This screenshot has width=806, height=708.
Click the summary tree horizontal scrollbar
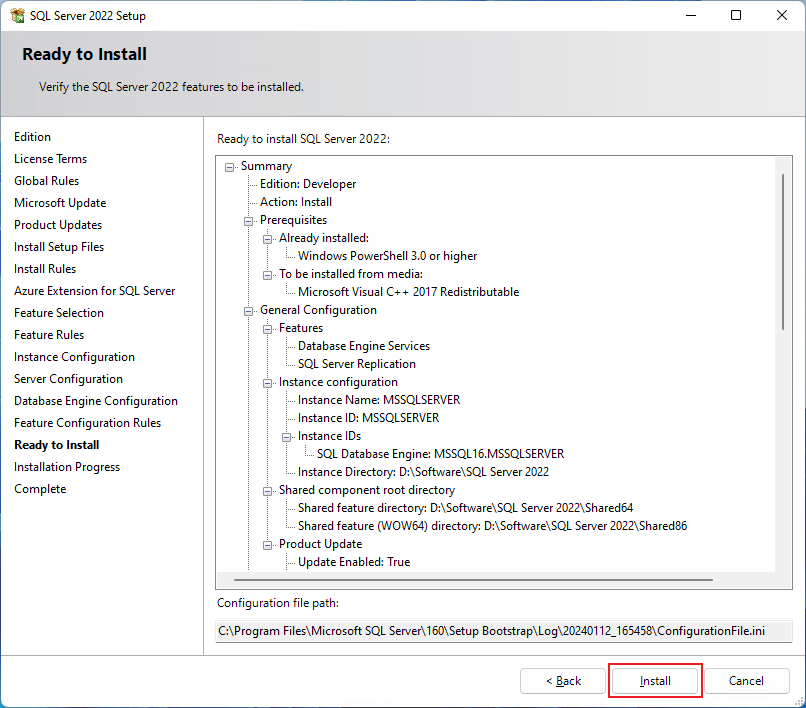(473, 579)
